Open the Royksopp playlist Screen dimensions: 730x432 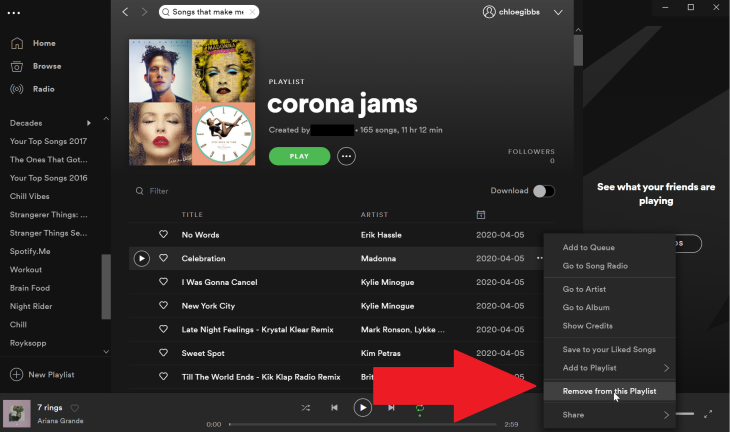pos(28,343)
